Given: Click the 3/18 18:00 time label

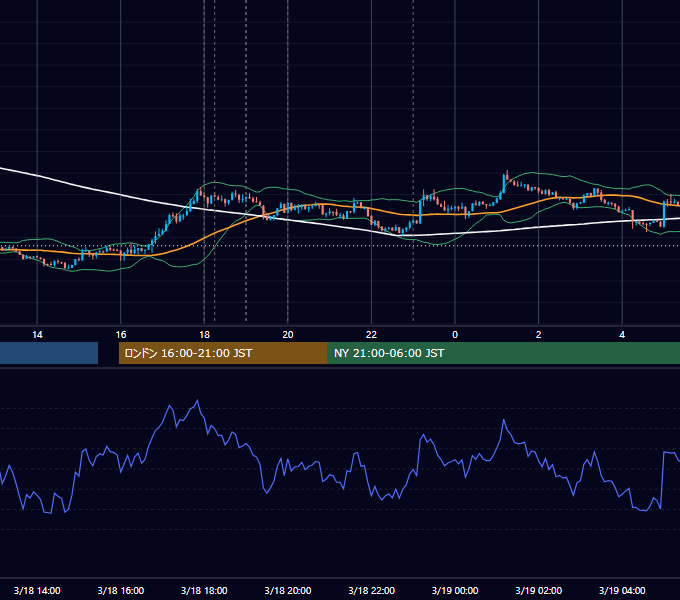Looking at the screenshot, I should coord(204,590).
